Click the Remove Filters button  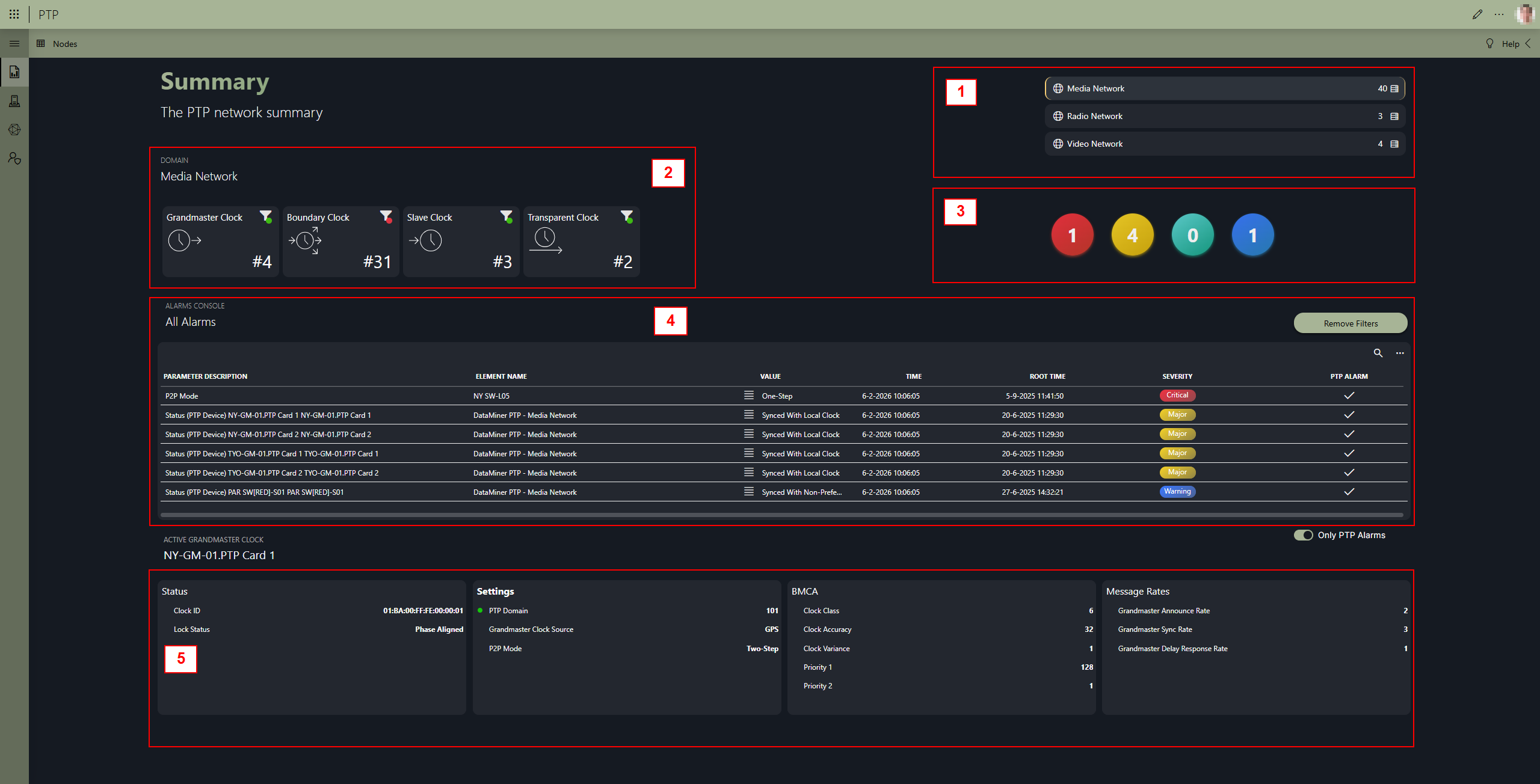point(1351,323)
